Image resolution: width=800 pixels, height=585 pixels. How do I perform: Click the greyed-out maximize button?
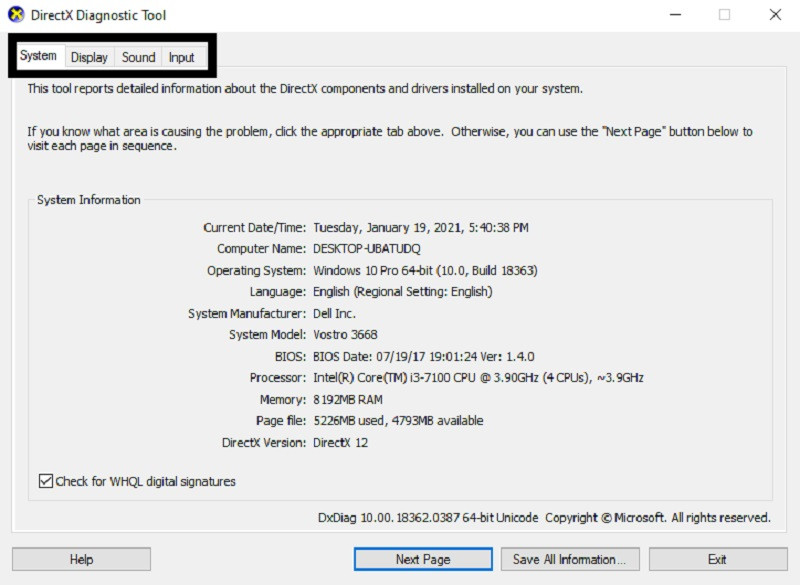point(724,15)
